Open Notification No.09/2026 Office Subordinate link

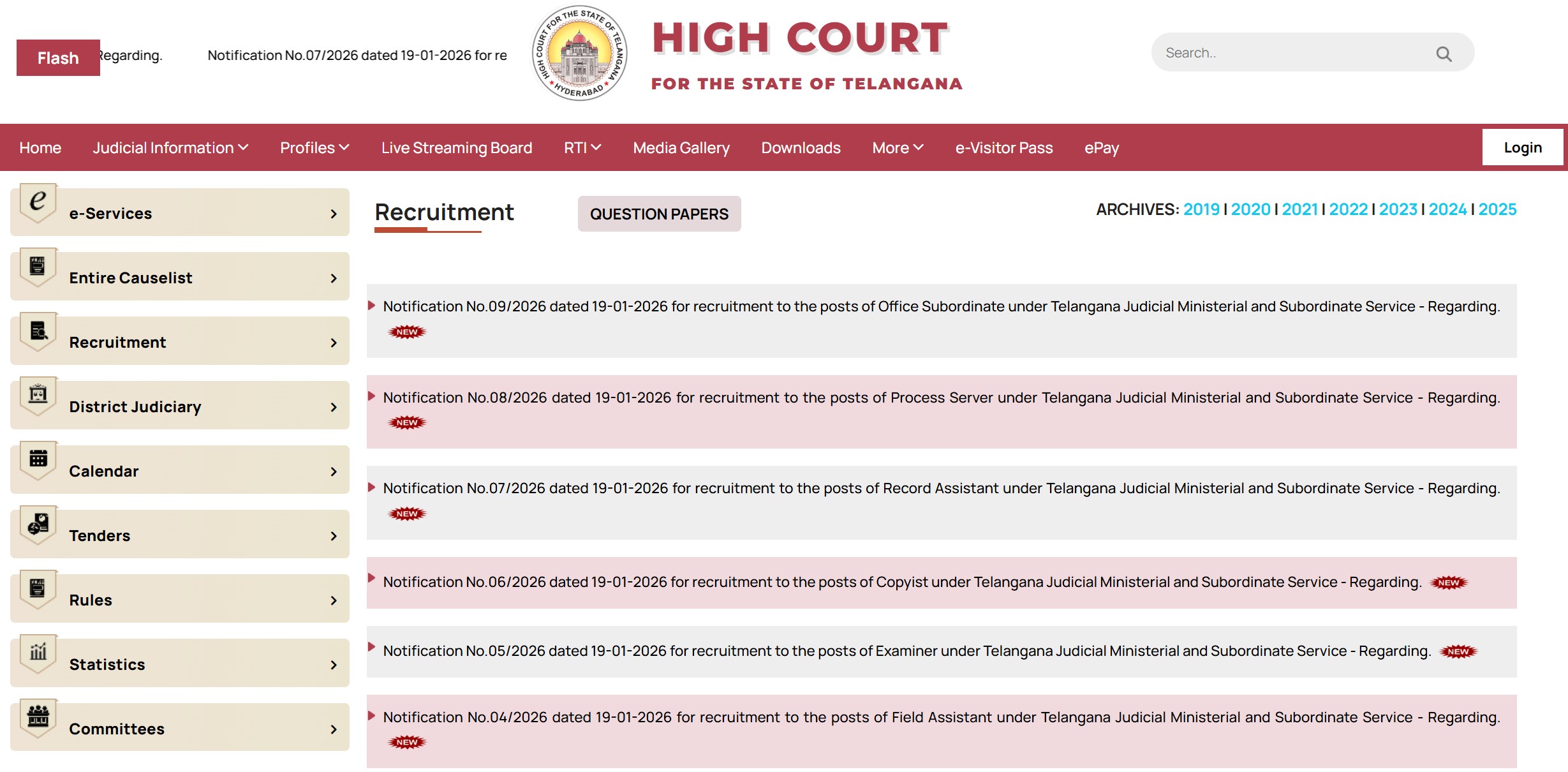pyautogui.click(x=942, y=306)
